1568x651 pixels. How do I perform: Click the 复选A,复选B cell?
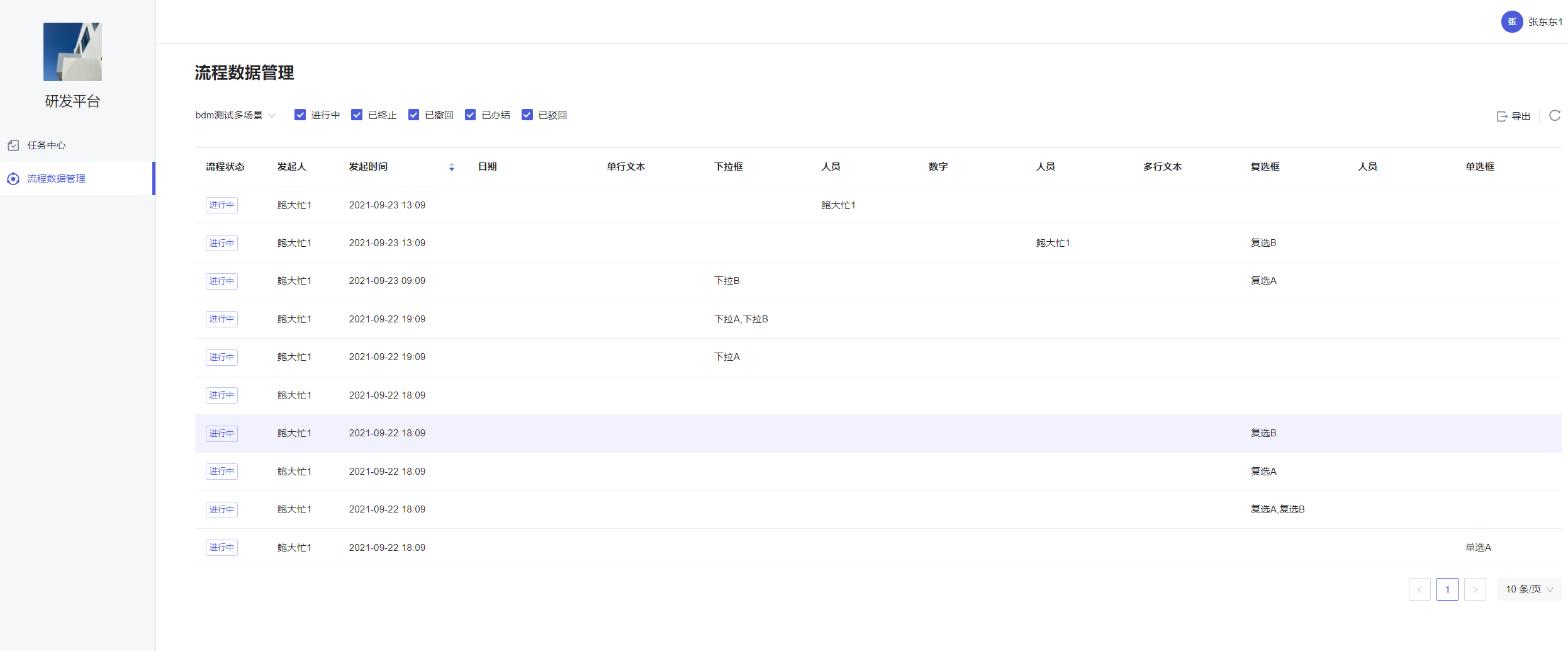click(1277, 509)
